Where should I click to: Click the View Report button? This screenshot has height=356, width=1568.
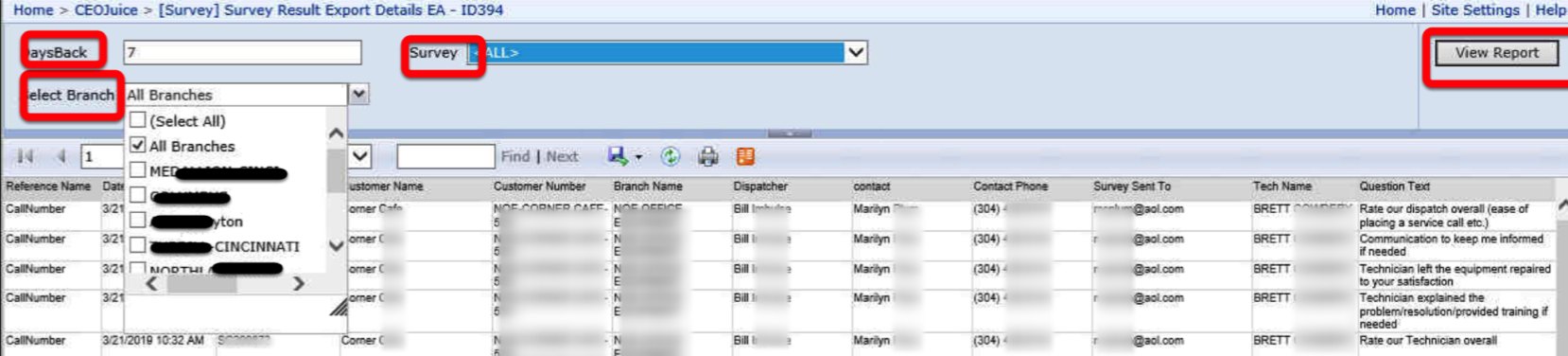1497,53
